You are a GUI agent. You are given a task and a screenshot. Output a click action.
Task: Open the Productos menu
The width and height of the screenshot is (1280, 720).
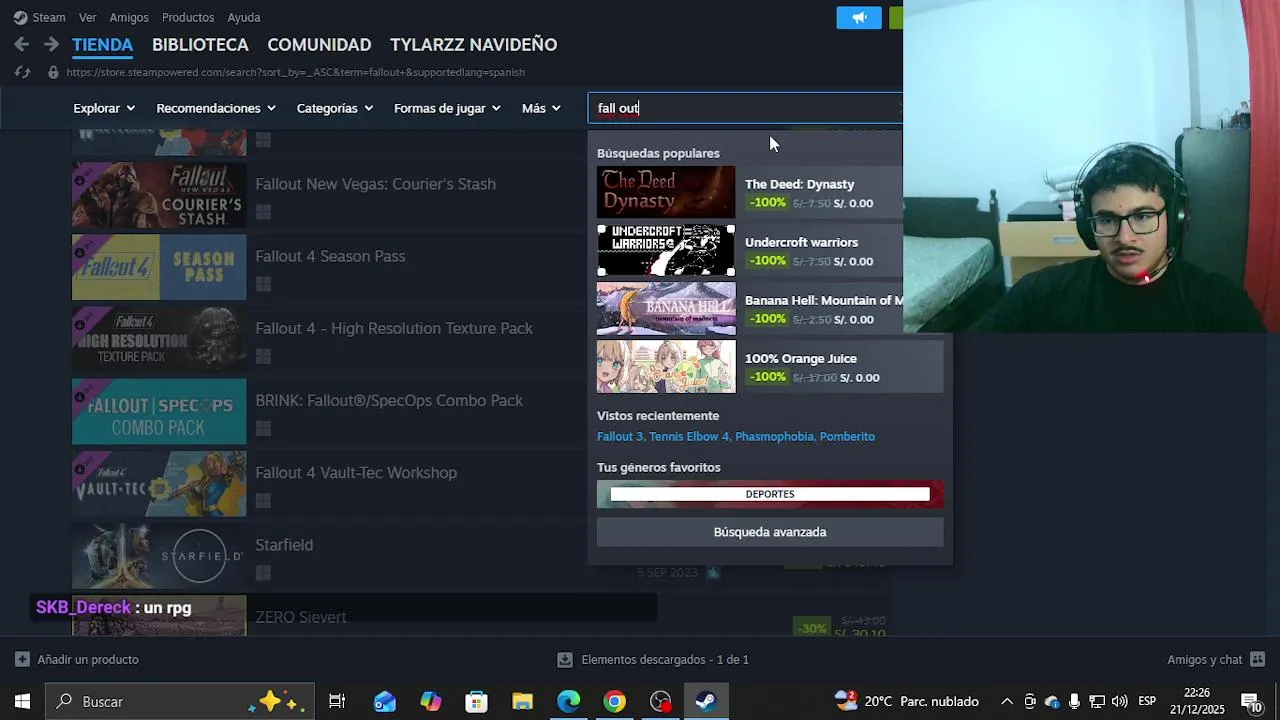188,17
